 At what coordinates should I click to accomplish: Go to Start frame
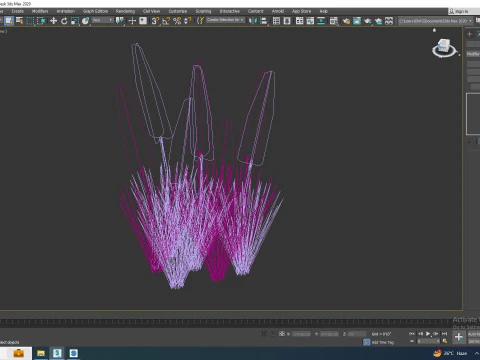pyautogui.click(x=412, y=333)
